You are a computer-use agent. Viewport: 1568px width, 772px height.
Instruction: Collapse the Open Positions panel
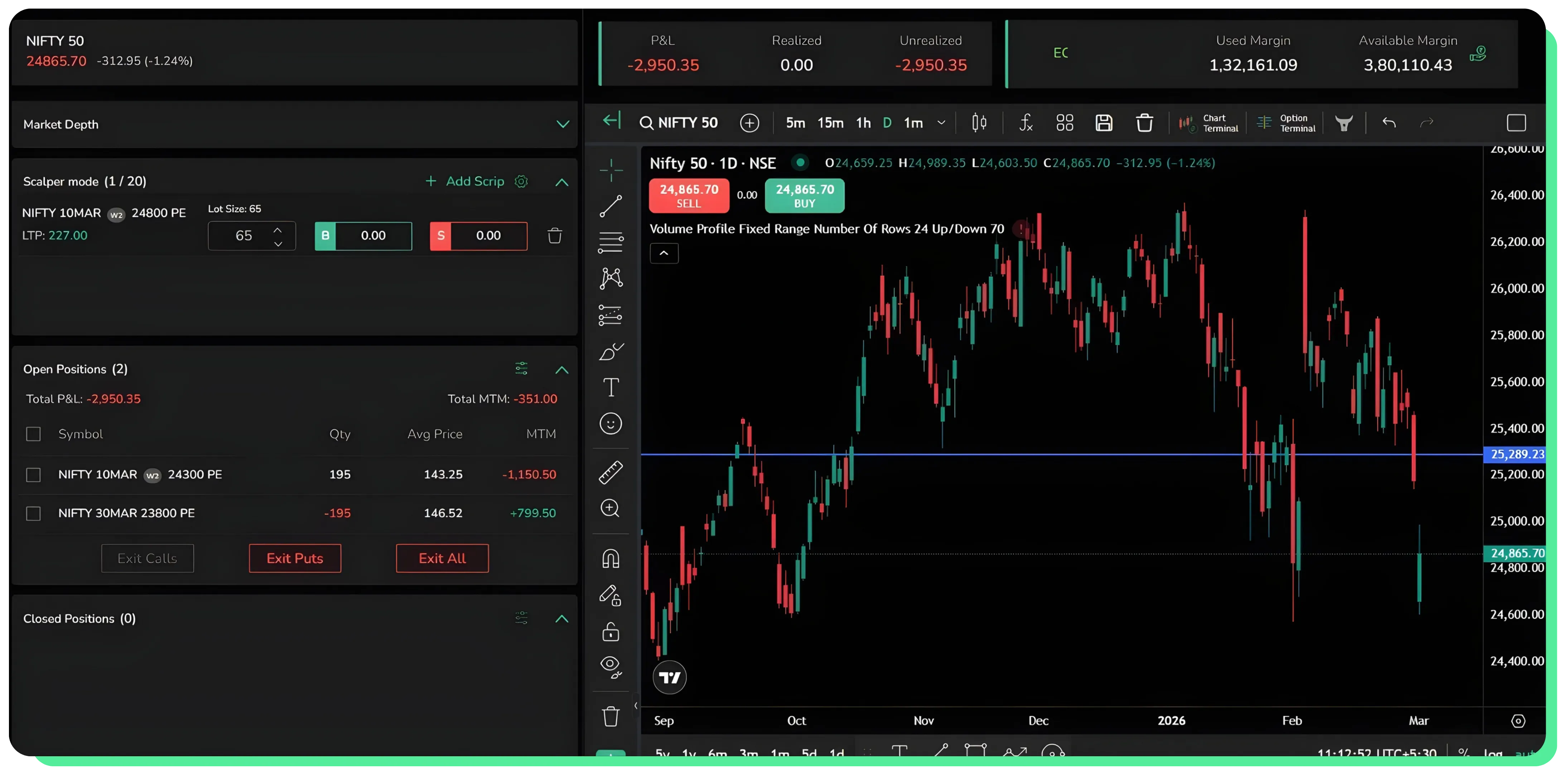(x=562, y=370)
